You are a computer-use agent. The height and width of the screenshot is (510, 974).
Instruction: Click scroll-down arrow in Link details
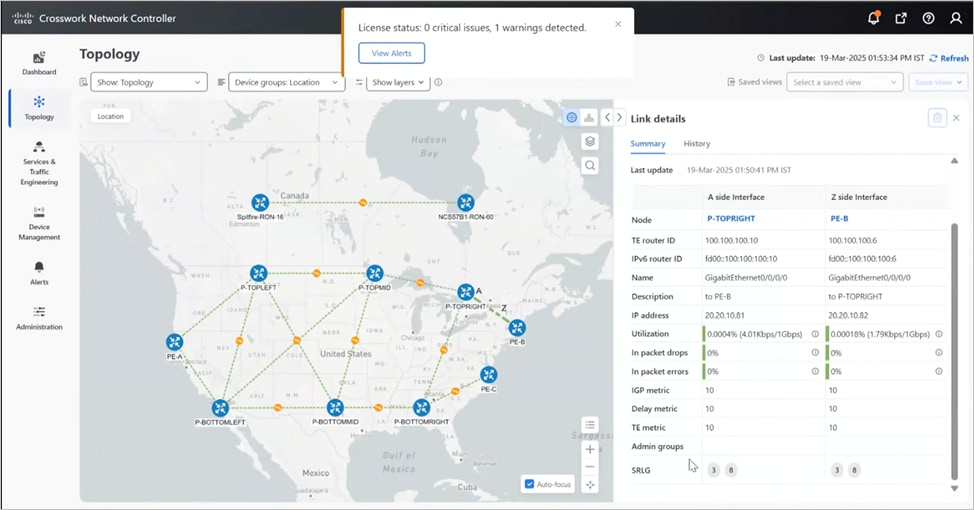[954, 489]
